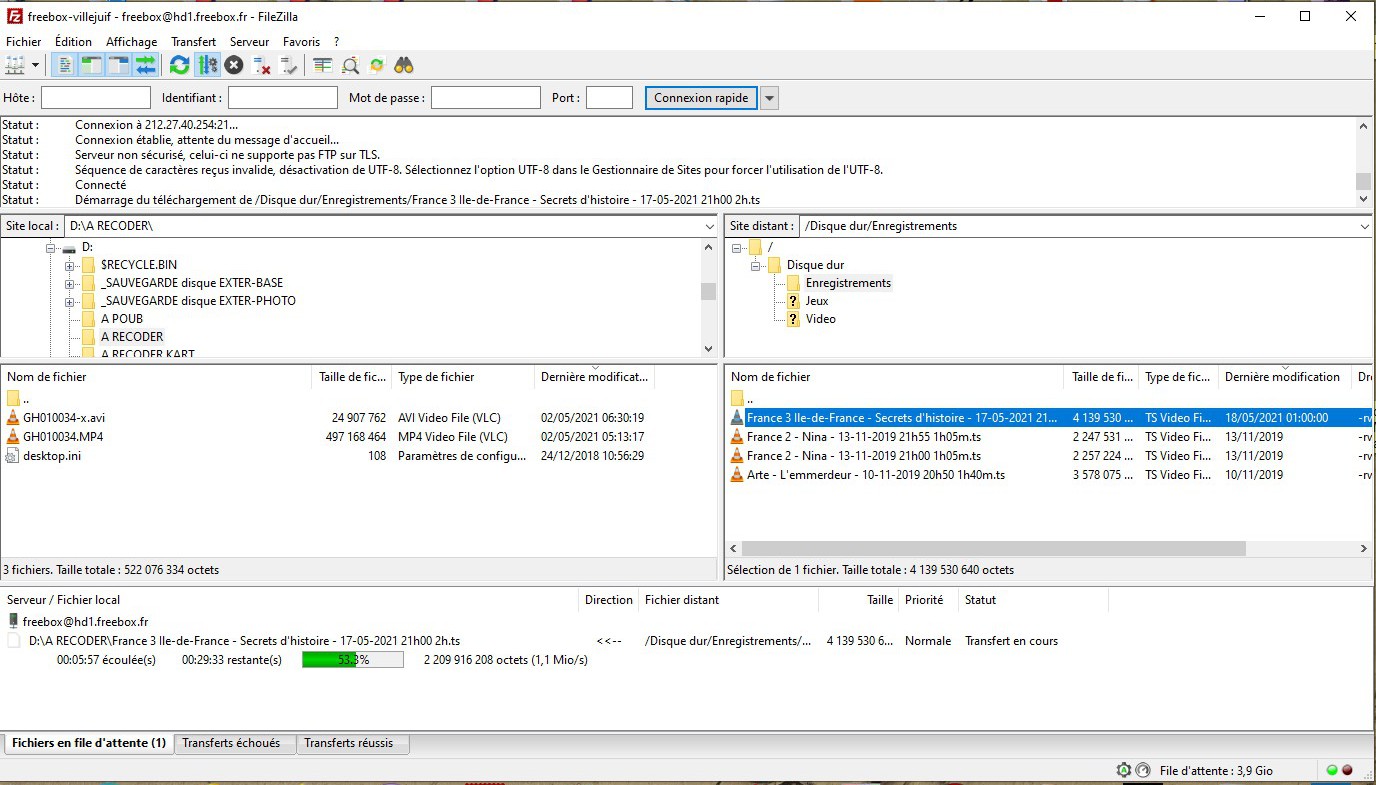Viewport: 1376px width, 785px height.
Task: Click the Mot de passe field
Action: pos(486,98)
